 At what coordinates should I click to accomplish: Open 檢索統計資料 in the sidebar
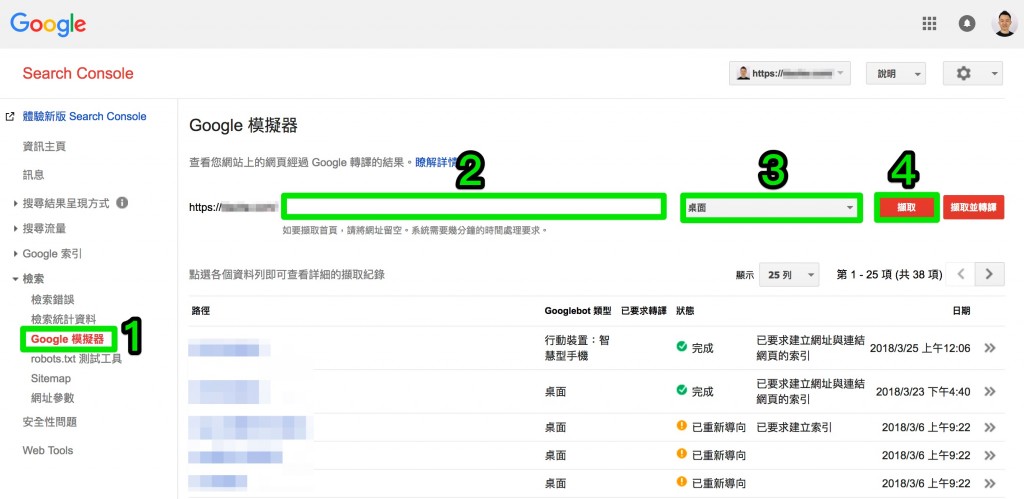click(x=63, y=319)
